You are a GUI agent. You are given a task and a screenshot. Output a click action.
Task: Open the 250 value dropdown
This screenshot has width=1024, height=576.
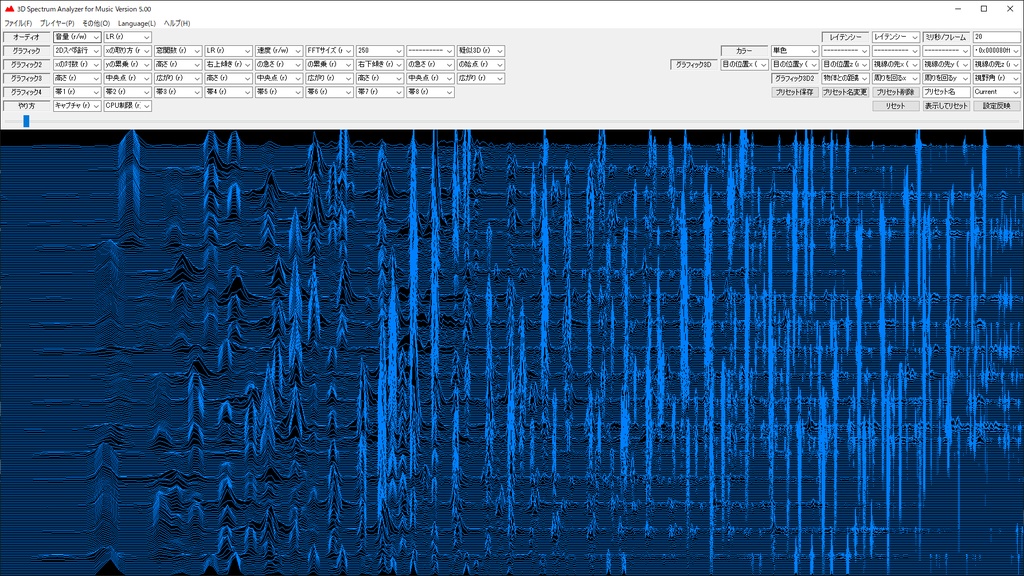coord(379,51)
